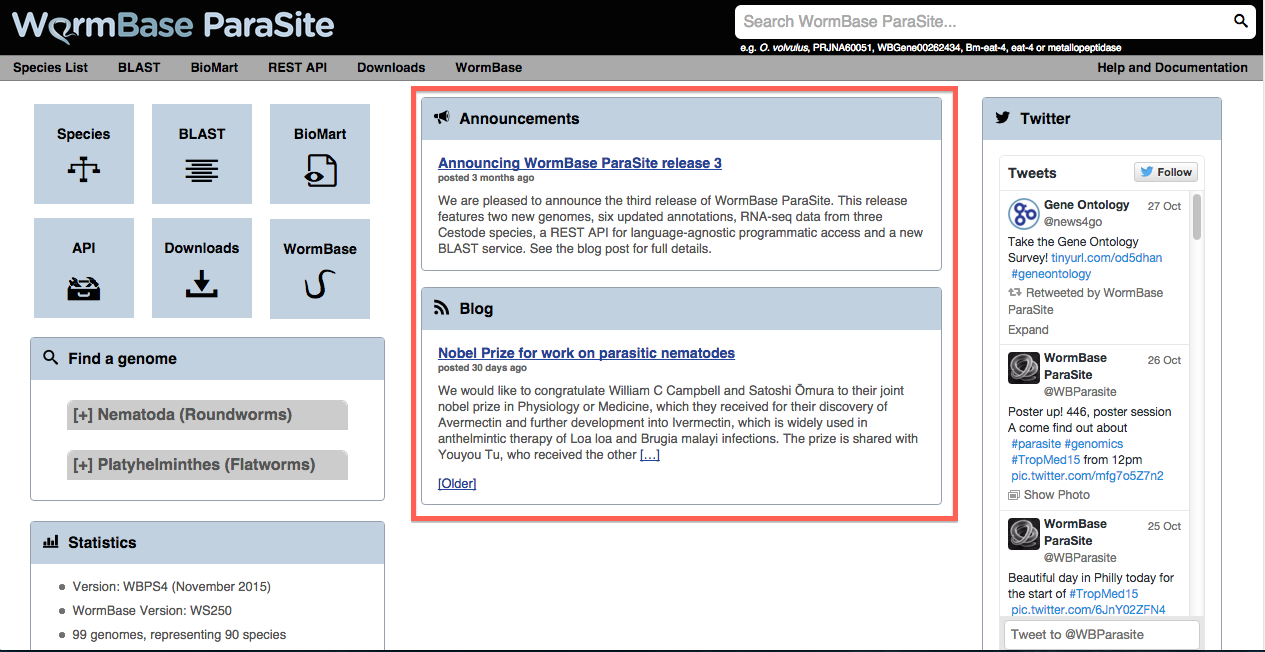This screenshot has width=1265, height=652.
Task: Follow WormBase ParaSite on Twitter
Action: tap(1165, 172)
